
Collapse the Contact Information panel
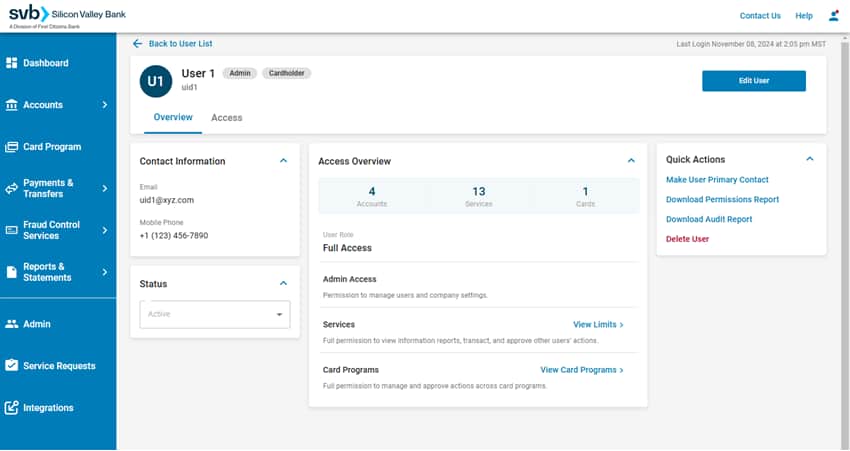coord(284,160)
